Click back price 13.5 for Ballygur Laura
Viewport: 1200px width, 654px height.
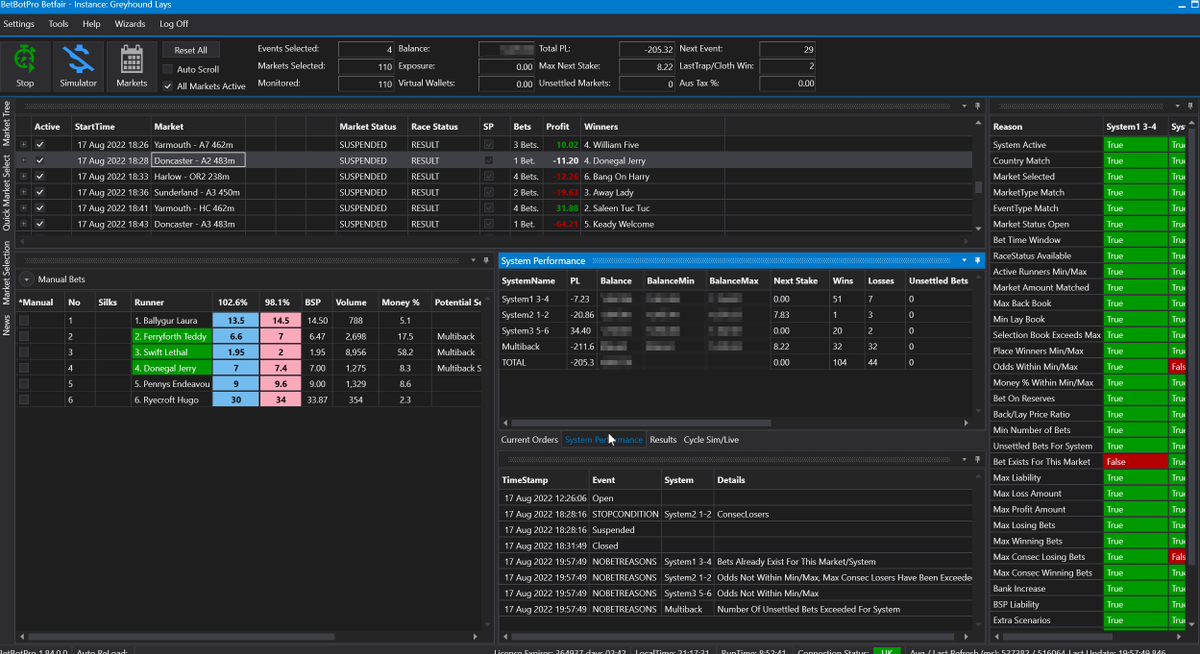(236, 320)
